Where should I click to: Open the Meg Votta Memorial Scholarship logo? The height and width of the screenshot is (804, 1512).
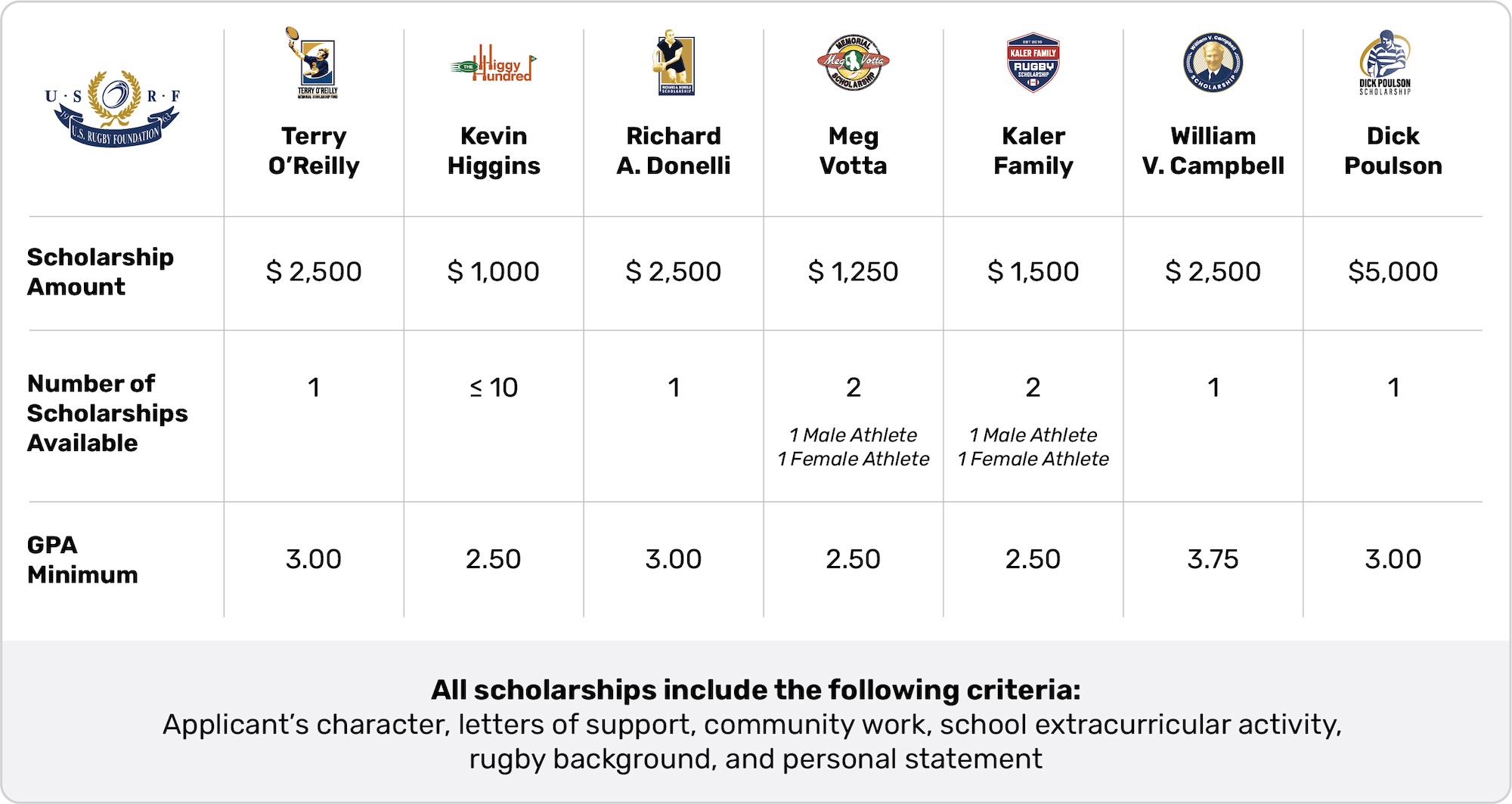pyautogui.click(x=854, y=63)
